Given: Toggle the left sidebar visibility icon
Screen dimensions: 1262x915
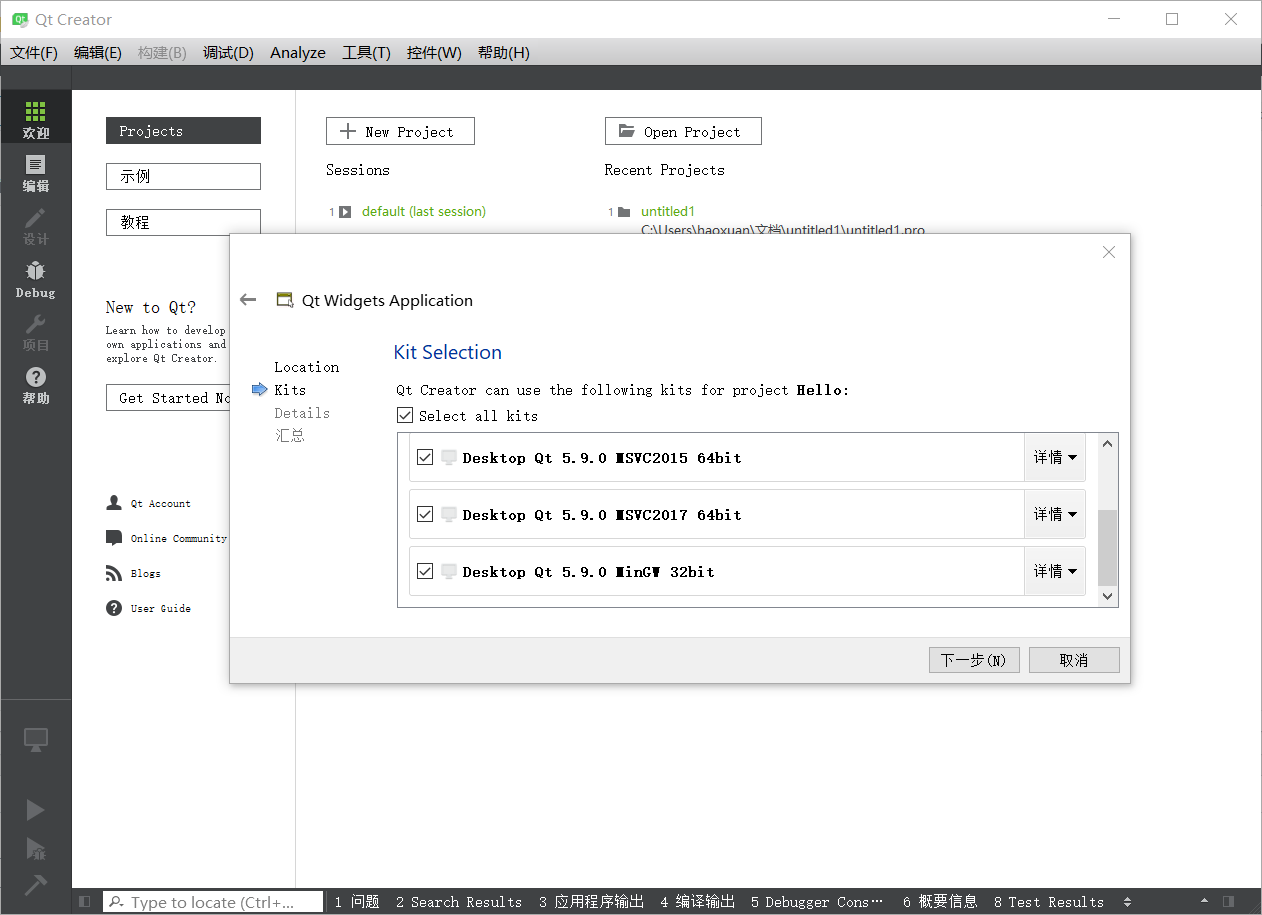Looking at the screenshot, I should point(84,902).
